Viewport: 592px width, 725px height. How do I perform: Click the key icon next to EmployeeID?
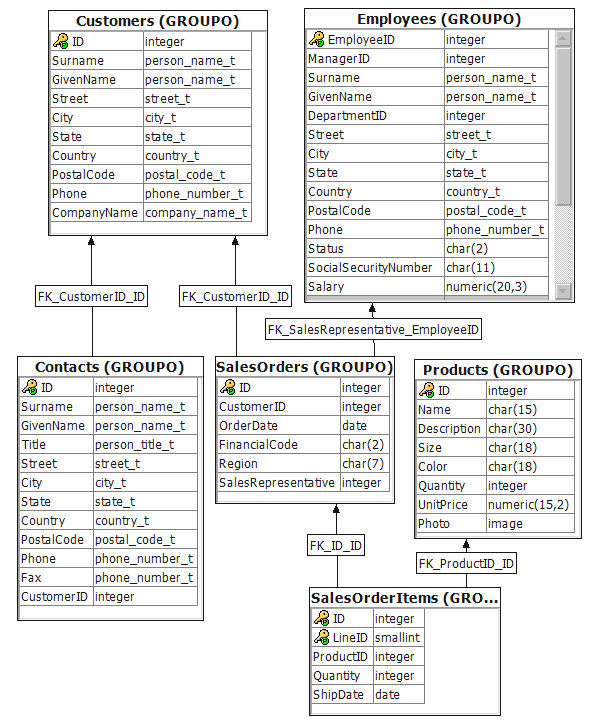tap(317, 39)
